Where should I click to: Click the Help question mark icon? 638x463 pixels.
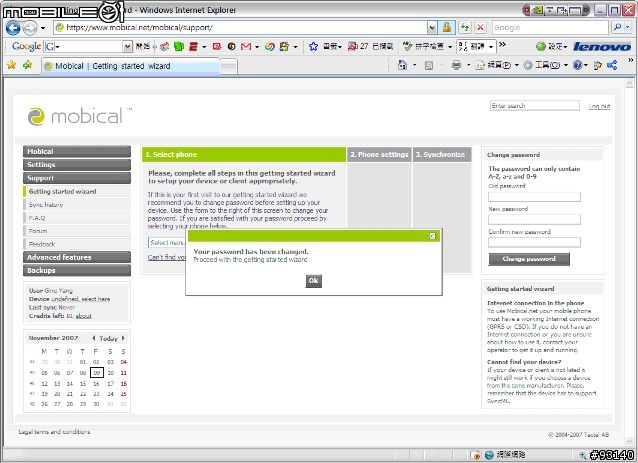click(x=577, y=65)
